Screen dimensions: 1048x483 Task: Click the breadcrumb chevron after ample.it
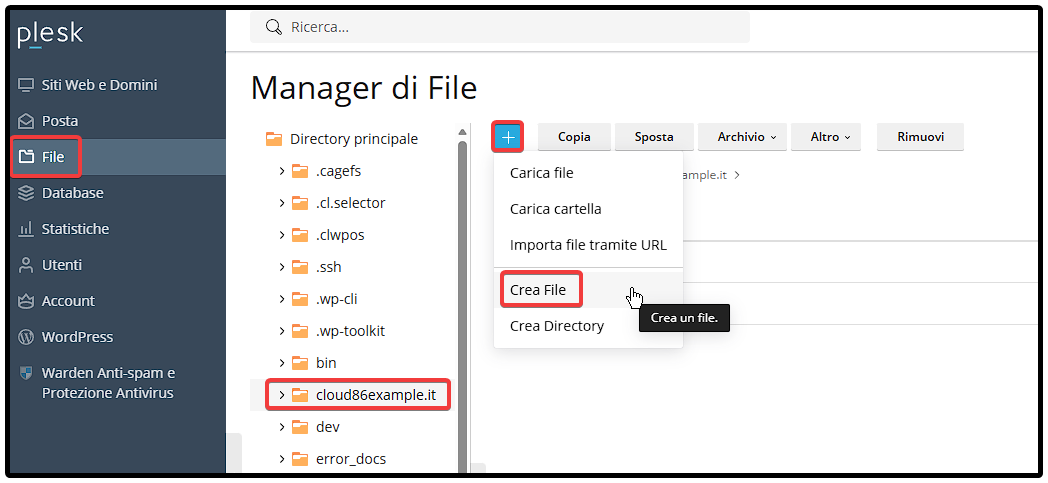pyautogui.click(x=737, y=176)
